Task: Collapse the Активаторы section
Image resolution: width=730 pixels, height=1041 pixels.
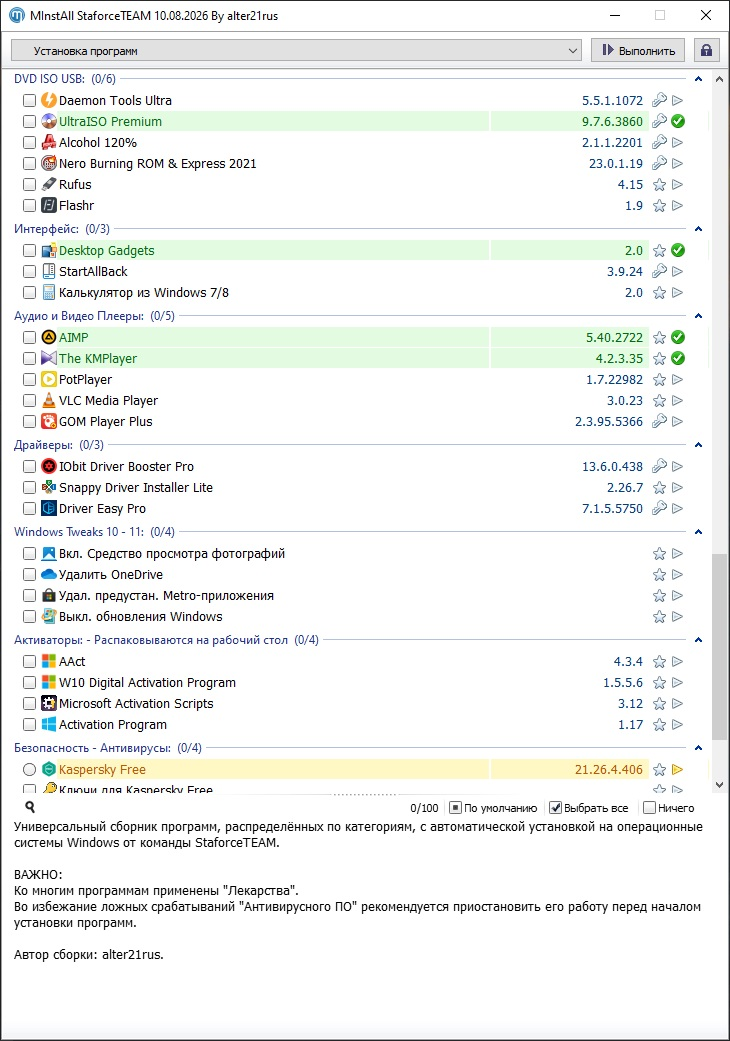Action: click(x=698, y=640)
